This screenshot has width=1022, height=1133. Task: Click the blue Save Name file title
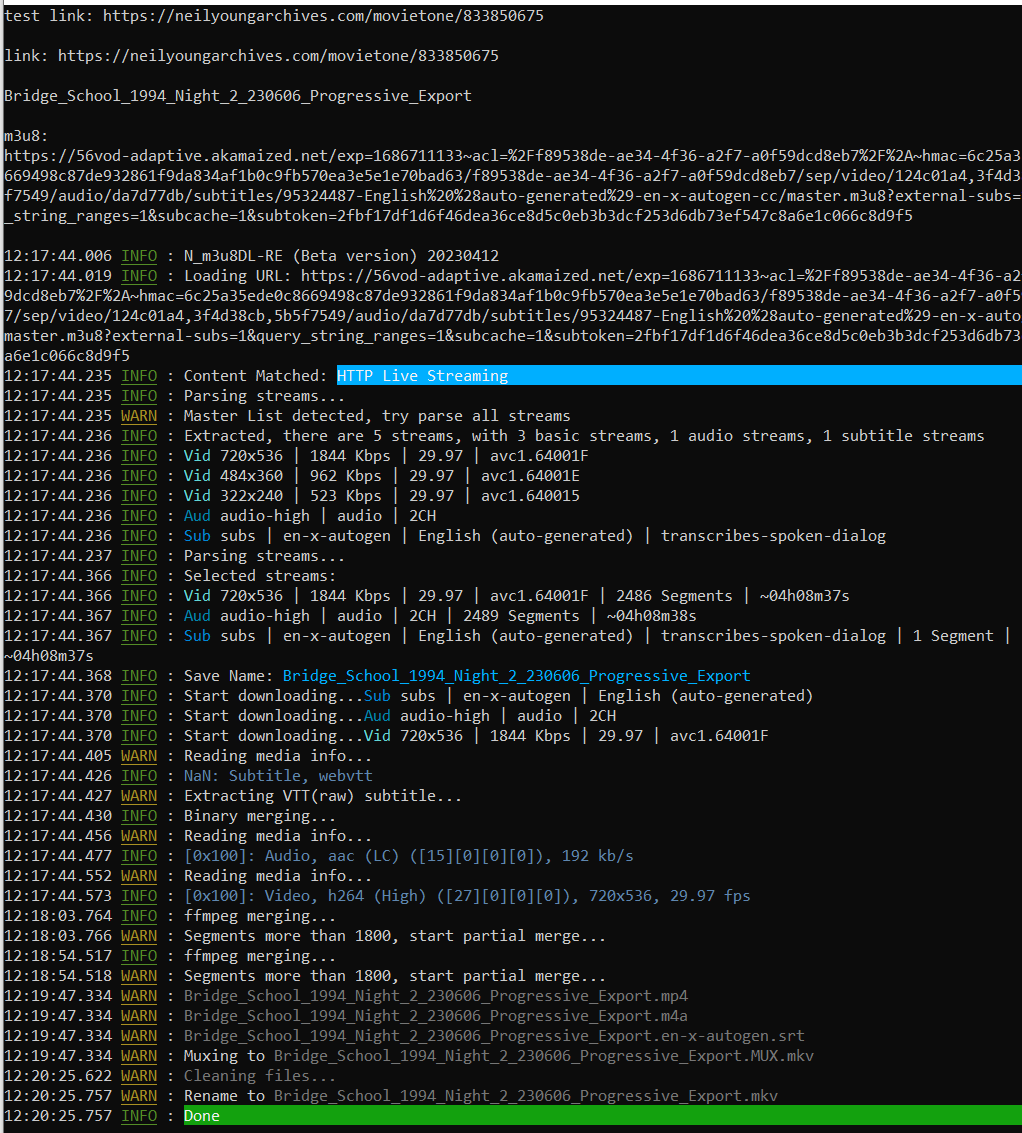pyautogui.click(x=516, y=676)
